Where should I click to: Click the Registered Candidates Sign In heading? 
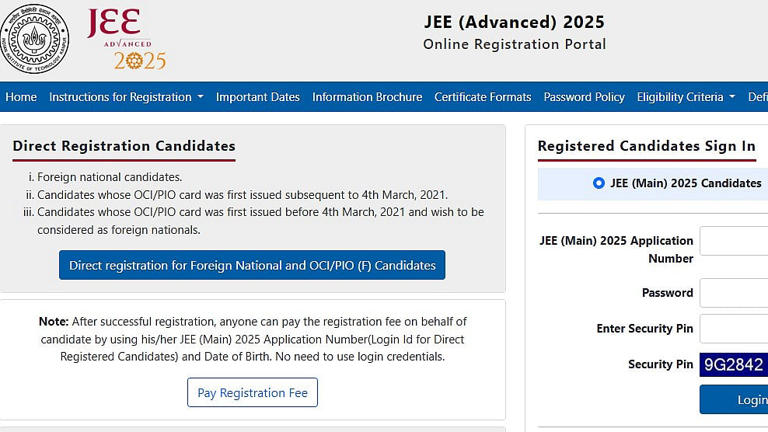pyautogui.click(x=646, y=146)
